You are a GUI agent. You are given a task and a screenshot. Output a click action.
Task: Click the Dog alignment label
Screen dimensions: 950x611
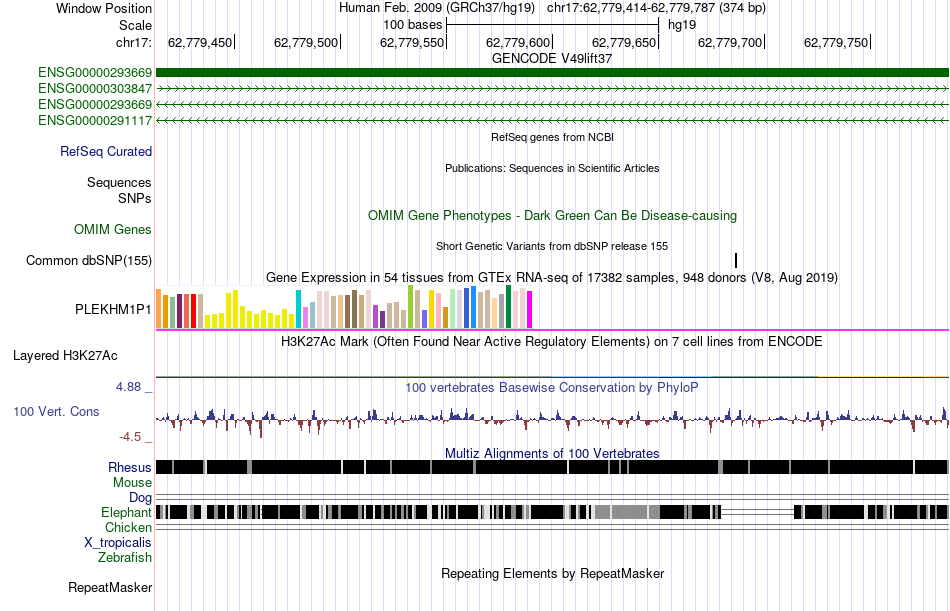[x=140, y=498]
